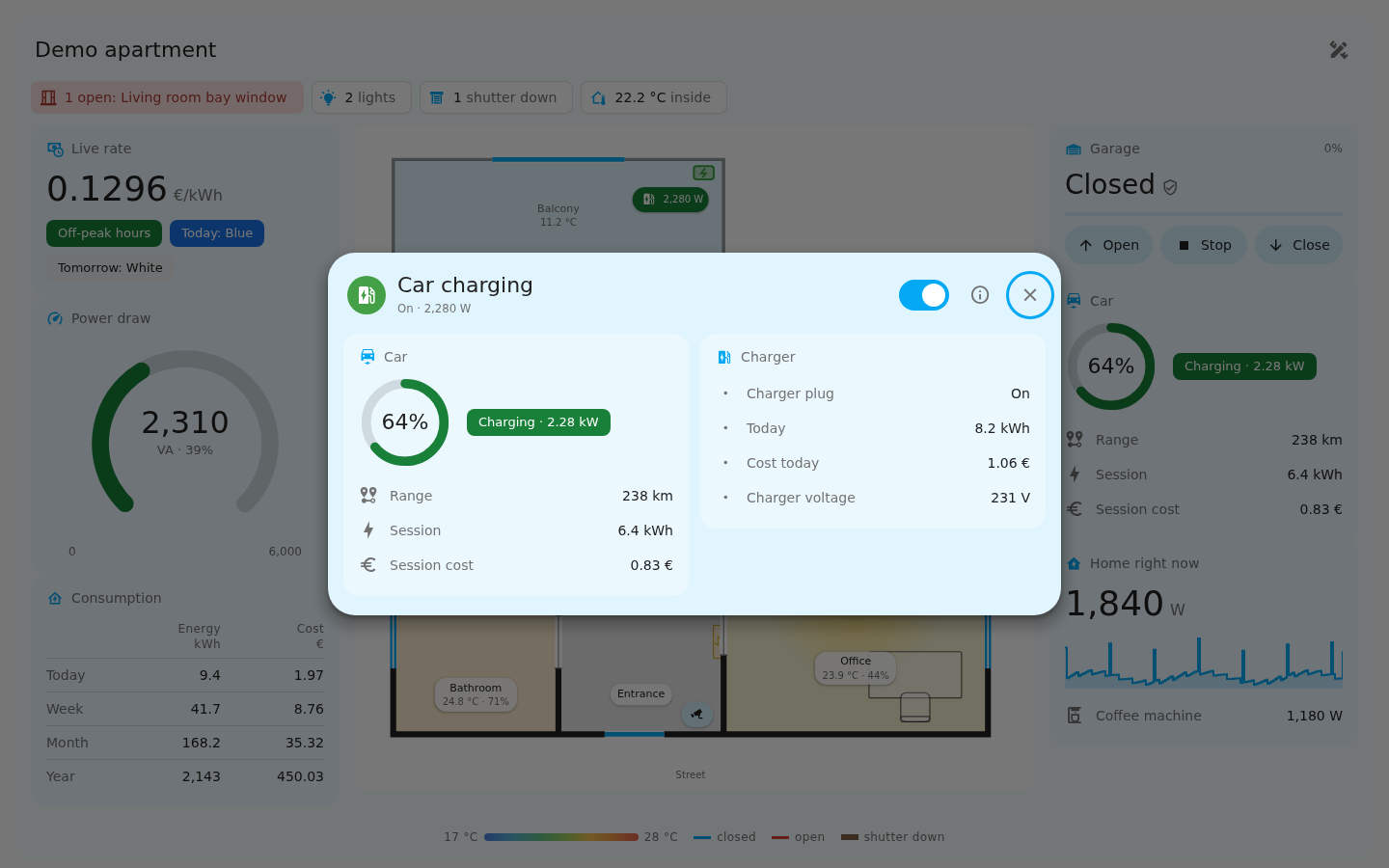This screenshot has width=1389, height=868.
Task: Open the garage door with Open button
Action: (1109, 245)
